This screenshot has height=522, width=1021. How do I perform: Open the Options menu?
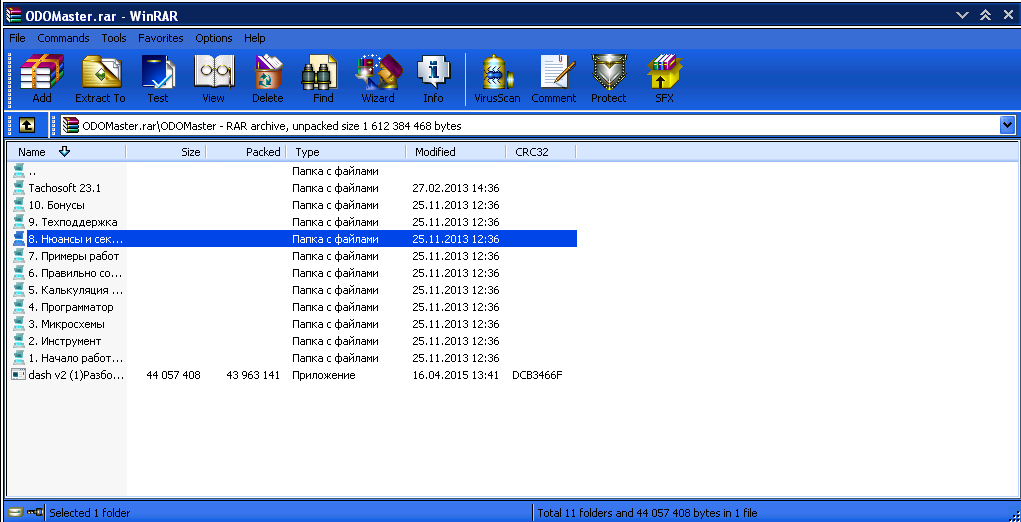click(x=214, y=38)
